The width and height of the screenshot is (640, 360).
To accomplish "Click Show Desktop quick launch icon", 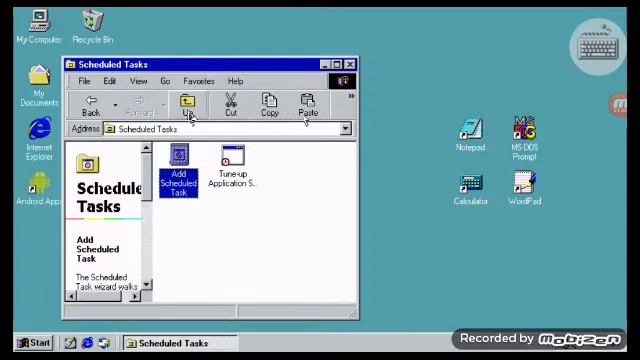I will coord(70,343).
